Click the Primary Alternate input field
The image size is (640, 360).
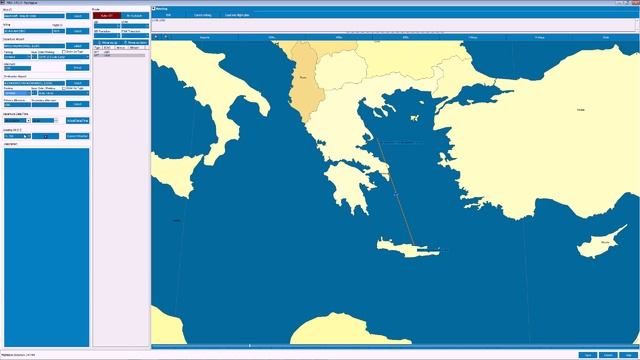point(17,104)
